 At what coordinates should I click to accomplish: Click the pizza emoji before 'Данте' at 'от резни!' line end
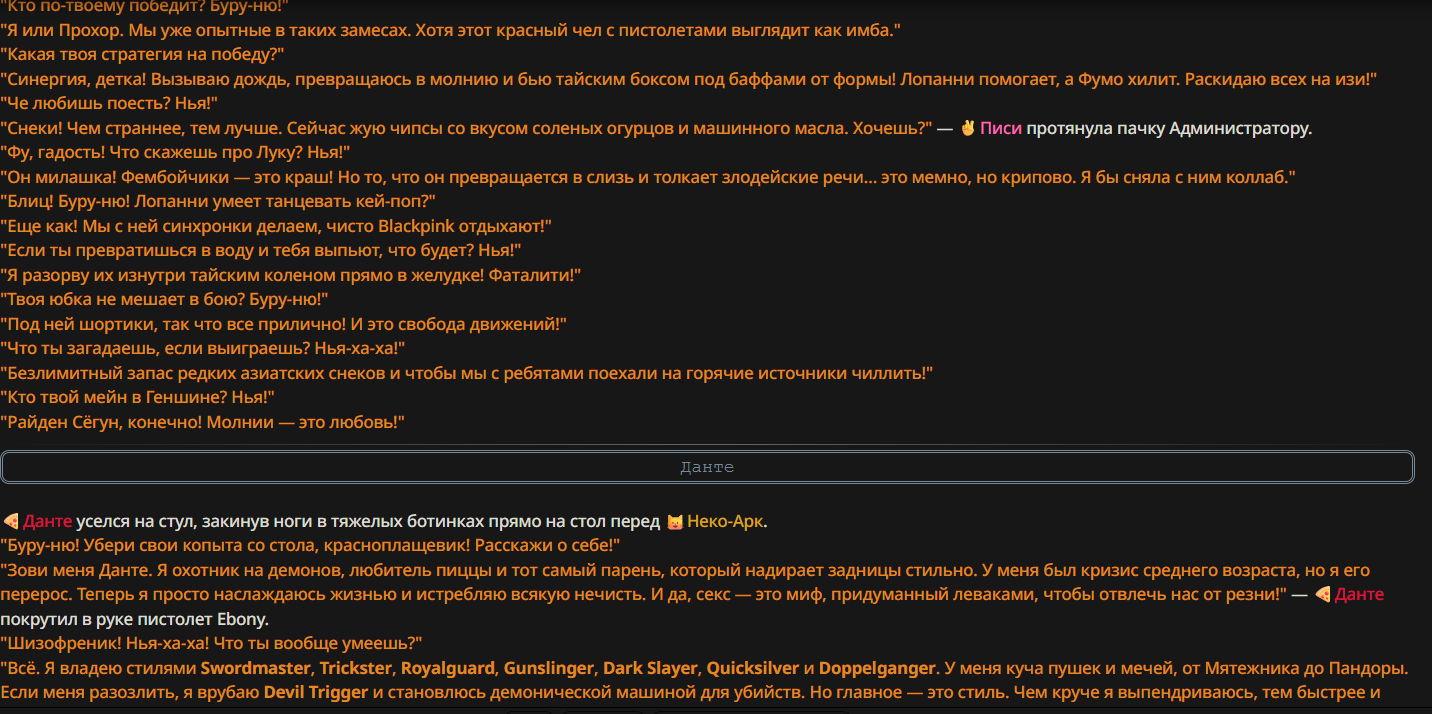pyautogui.click(x=1322, y=594)
